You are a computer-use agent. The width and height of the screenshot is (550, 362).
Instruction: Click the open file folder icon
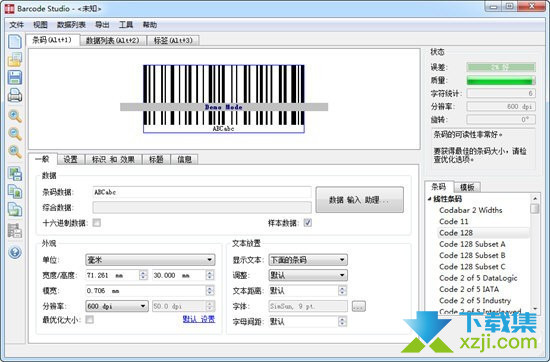(x=15, y=59)
